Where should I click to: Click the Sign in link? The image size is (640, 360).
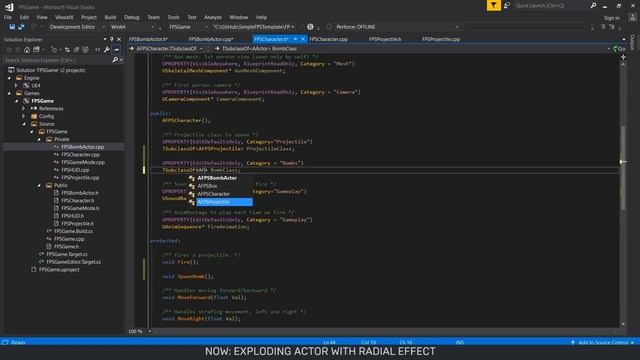[x=611, y=18]
